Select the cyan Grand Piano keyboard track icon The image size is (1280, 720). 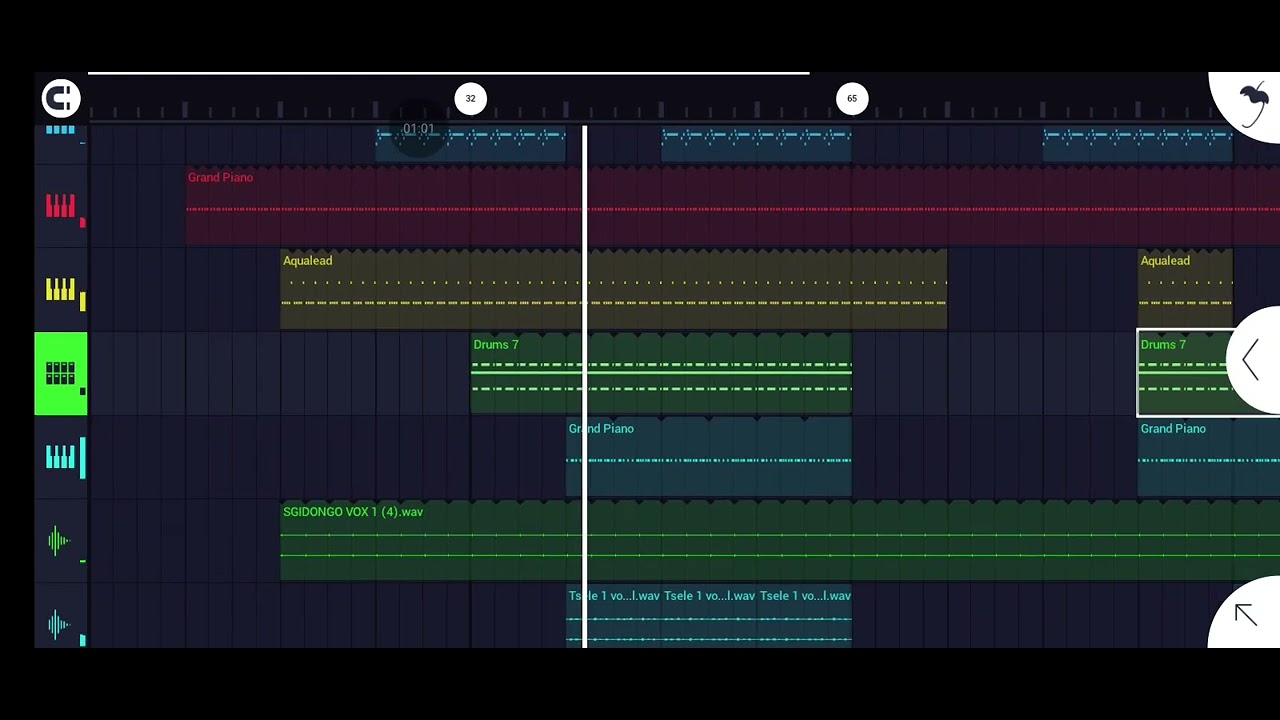pos(60,458)
